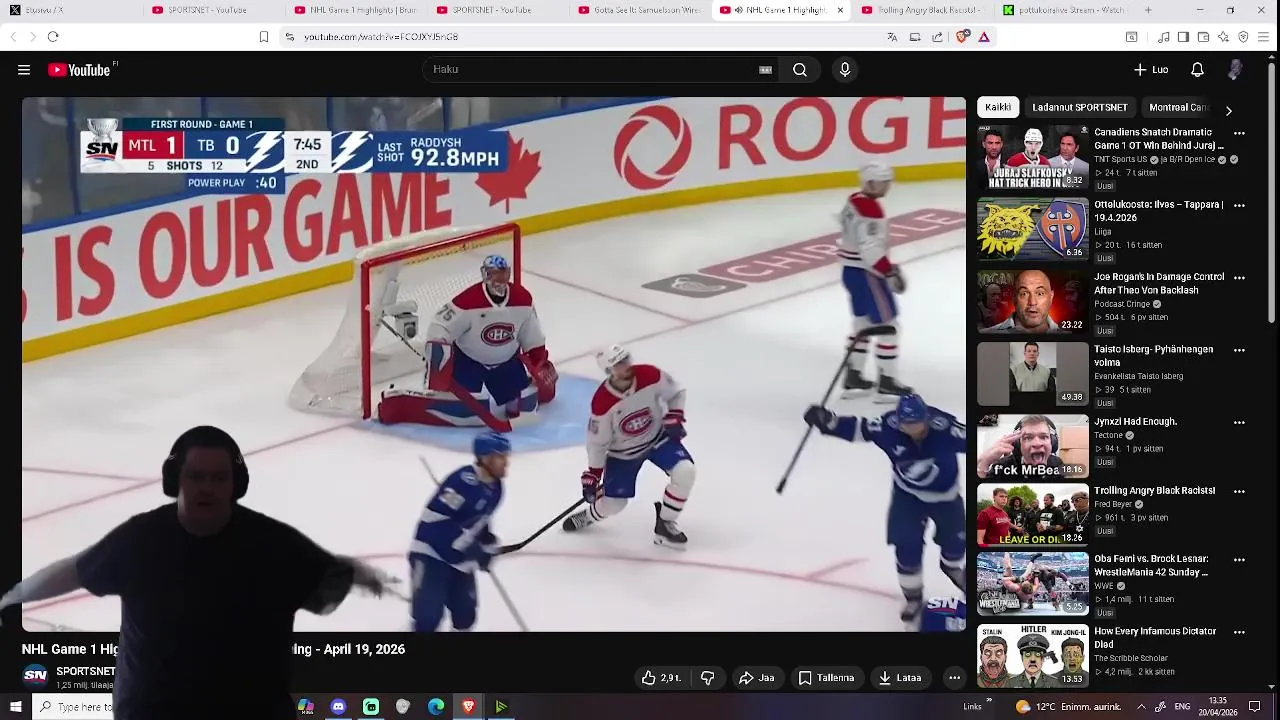
Task: Open a new browser tab
Action: pyautogui.click(x=1148, y=10)
